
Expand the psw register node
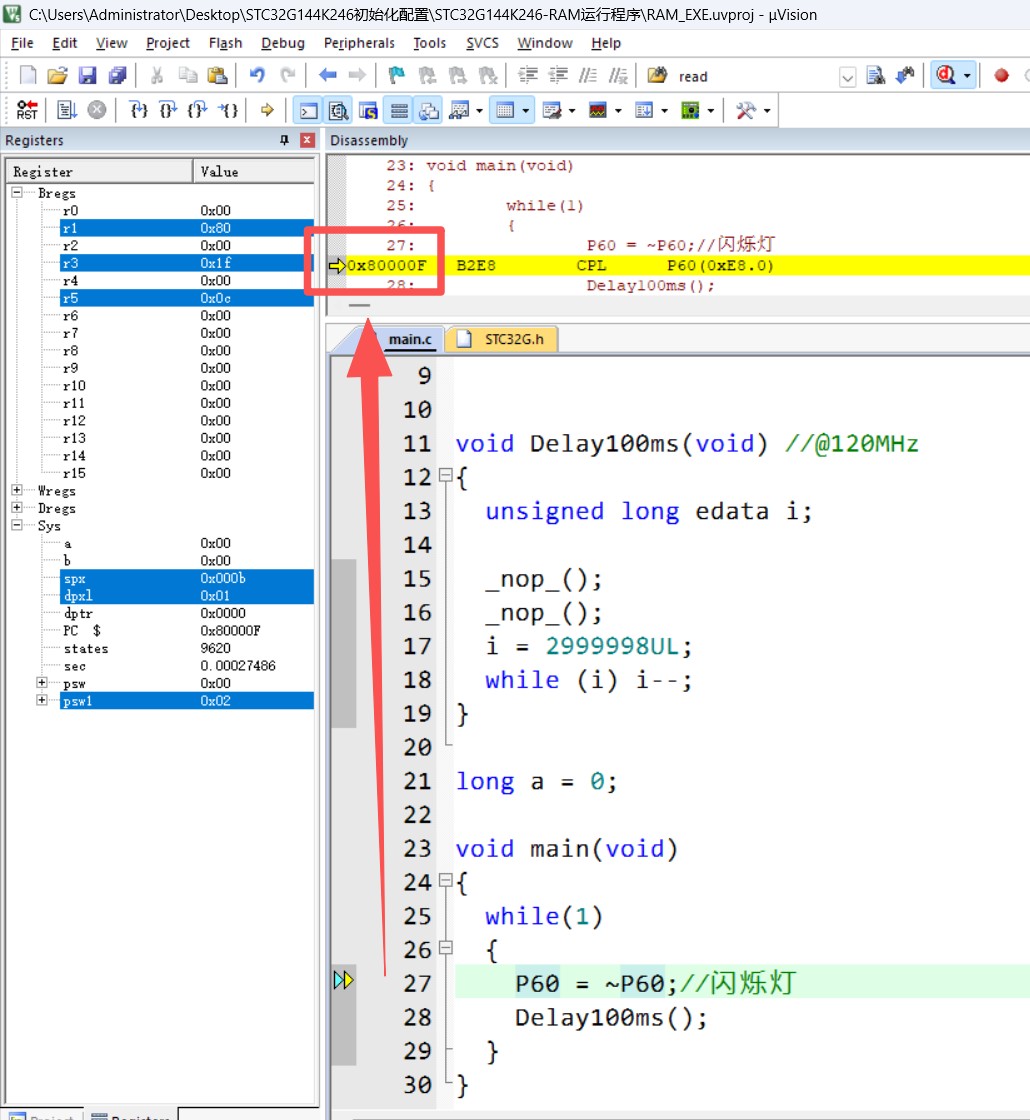pyautogui.click(x=42, y=683)
